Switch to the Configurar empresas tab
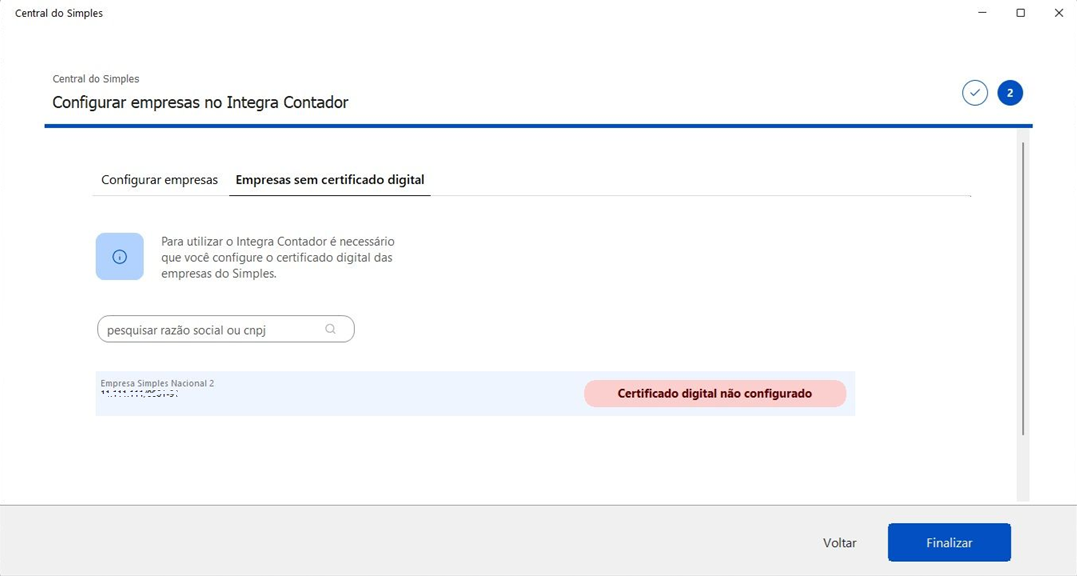The width and height of the screenshot is (1077, 576). tap(159, 180)
